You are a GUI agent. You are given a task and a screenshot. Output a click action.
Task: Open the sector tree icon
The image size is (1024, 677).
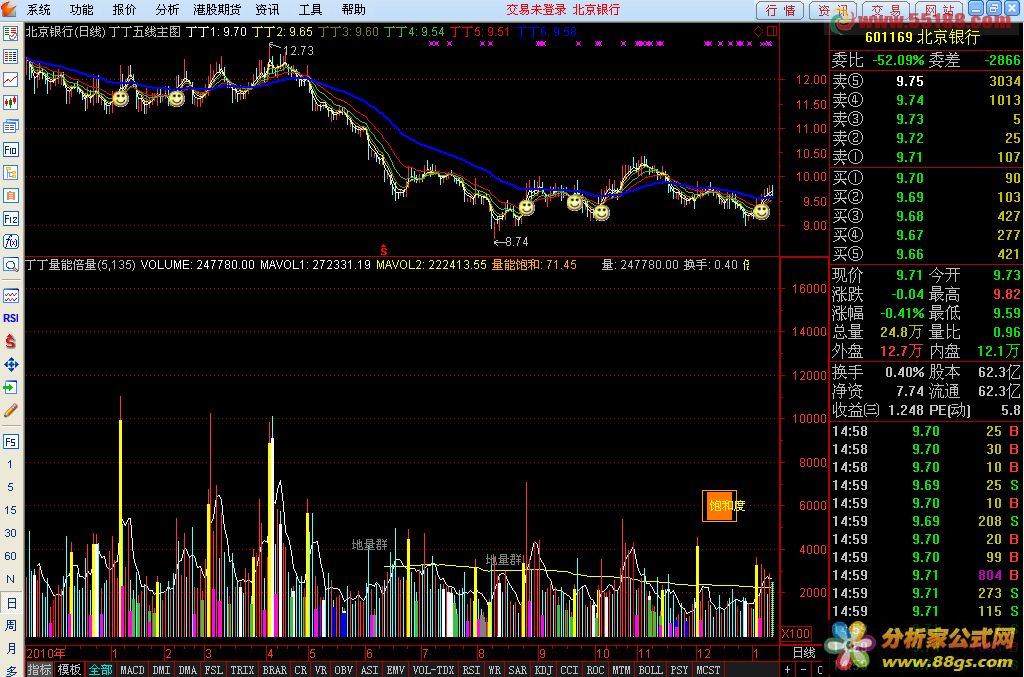point(10,172)
